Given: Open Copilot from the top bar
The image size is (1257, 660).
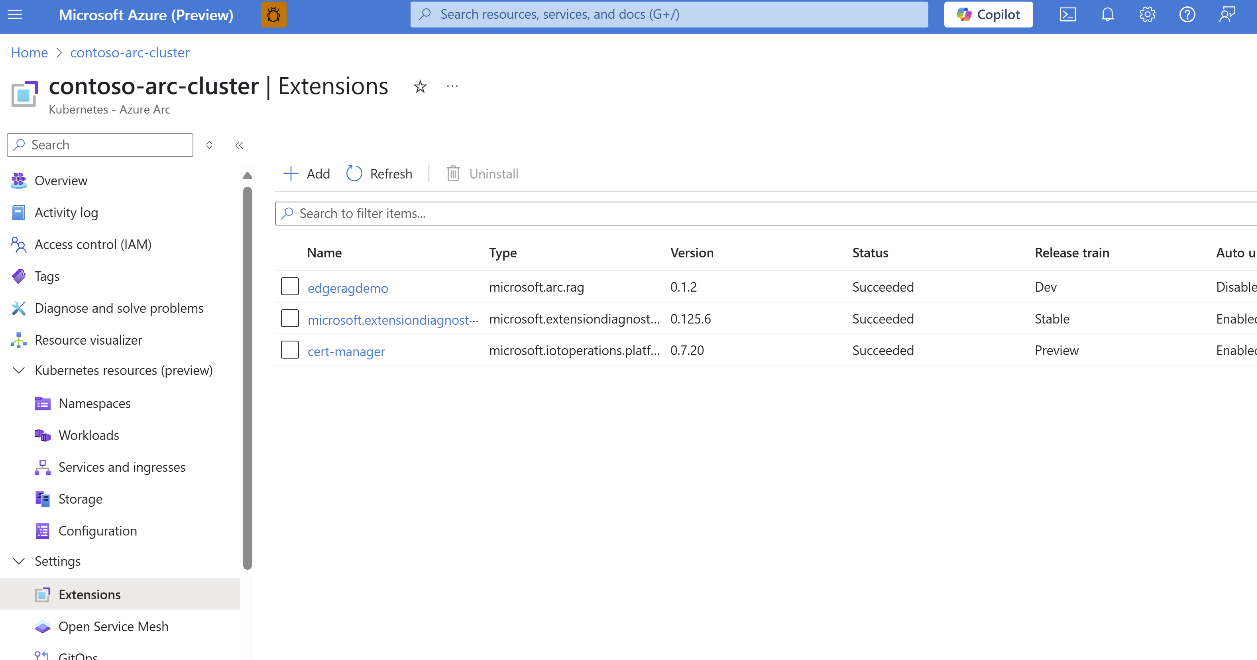Looking at the screenshot, I should coord(989,15).
